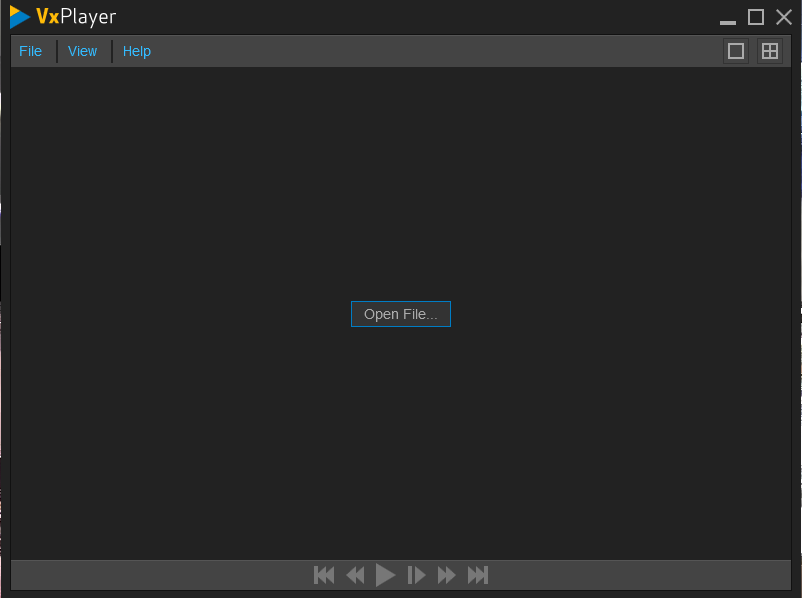Jump to the start of media
This screenshot has width=802, height=598.
pyautogui.click(x=324, y=575)
